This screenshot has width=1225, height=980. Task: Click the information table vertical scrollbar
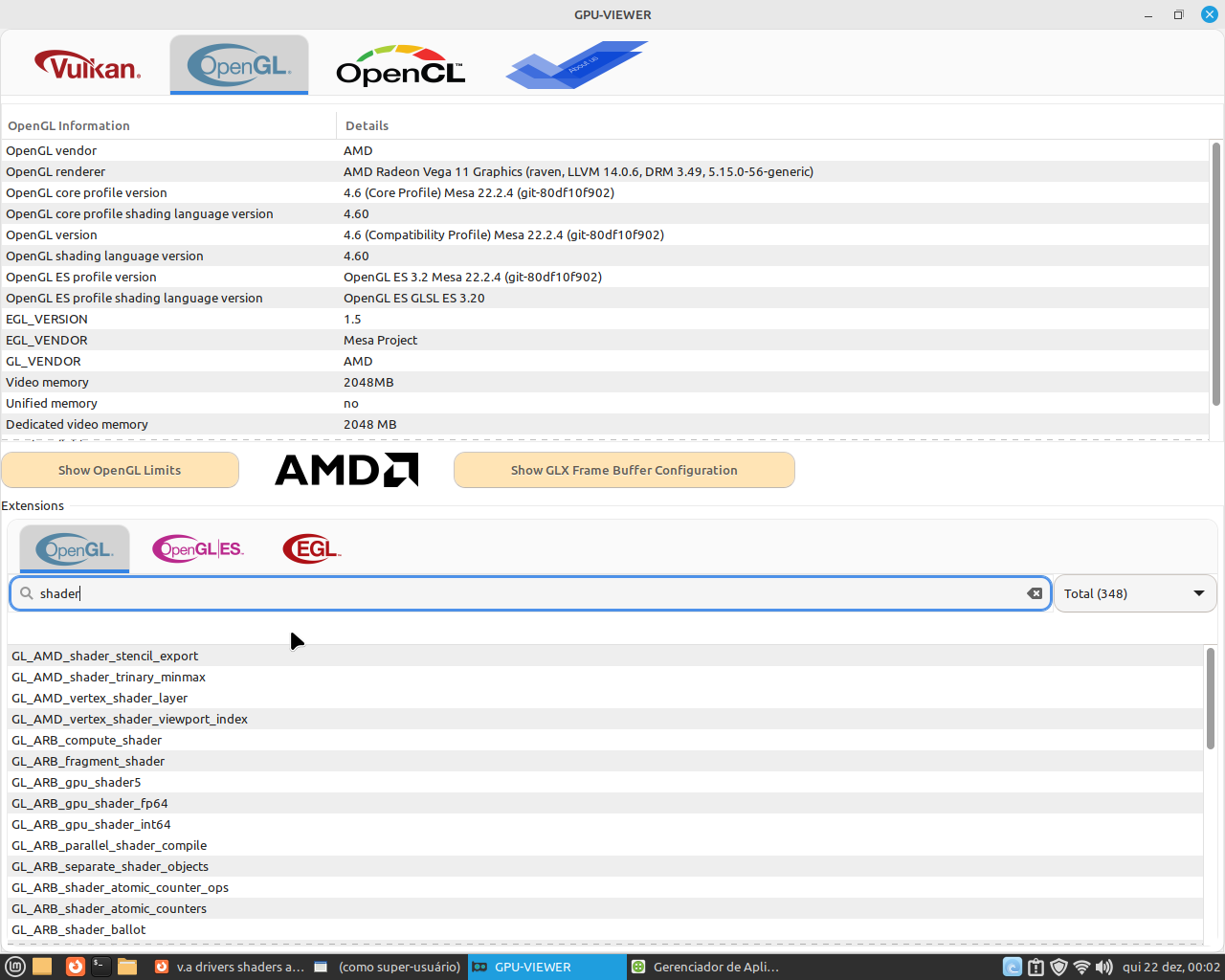(x=1216, y=273)
